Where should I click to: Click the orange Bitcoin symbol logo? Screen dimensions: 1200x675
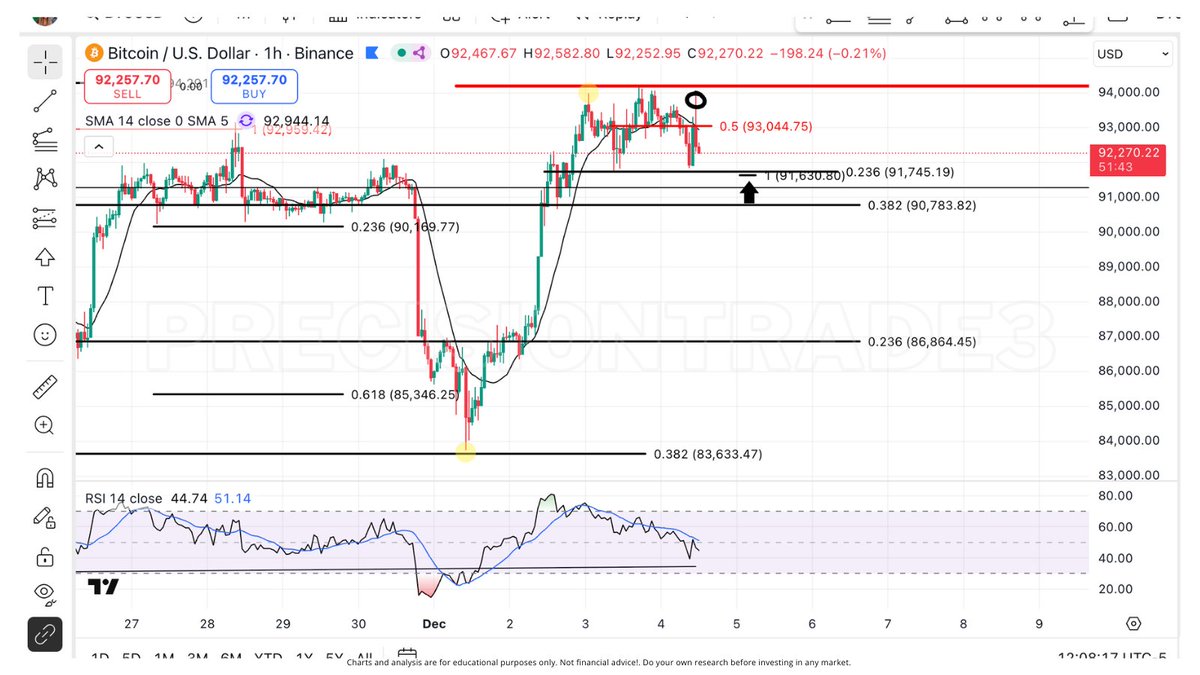(92, 53)
